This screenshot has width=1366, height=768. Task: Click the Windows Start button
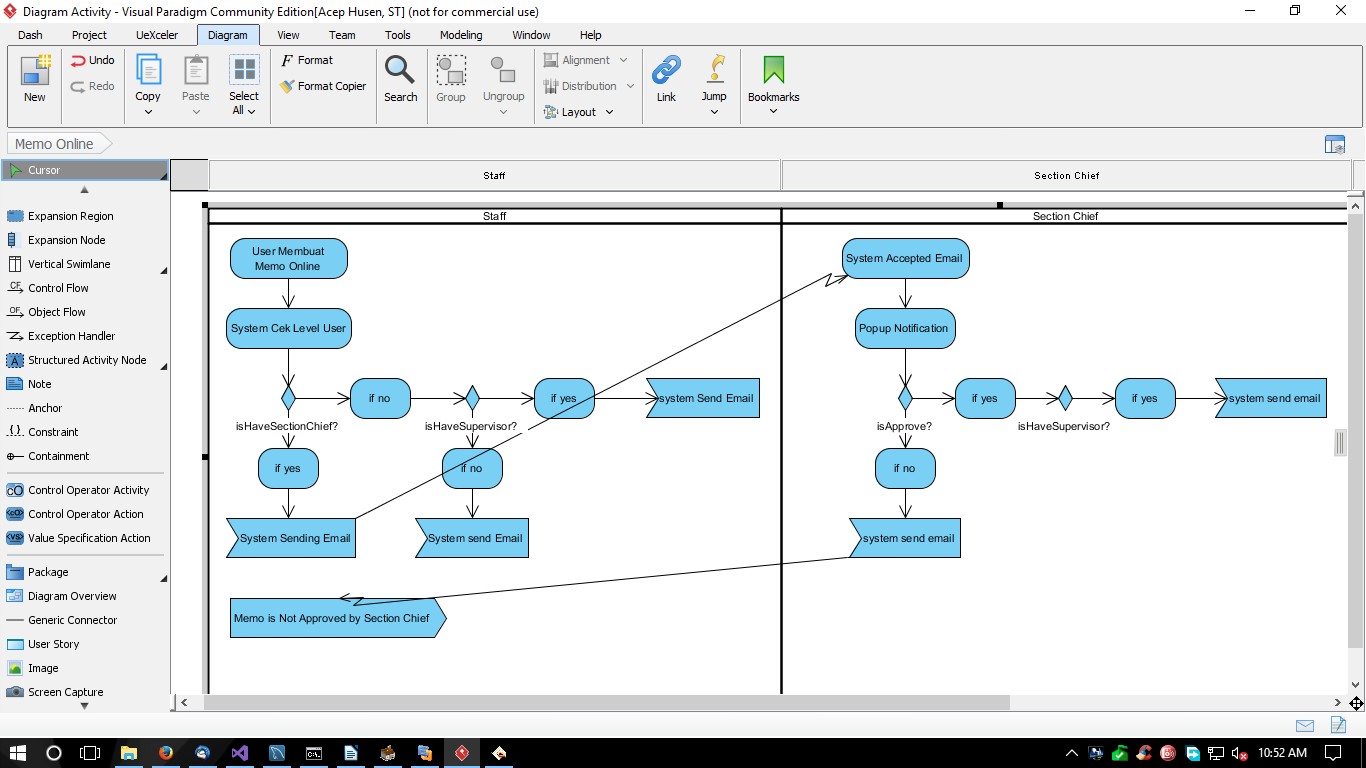(18, 752)
